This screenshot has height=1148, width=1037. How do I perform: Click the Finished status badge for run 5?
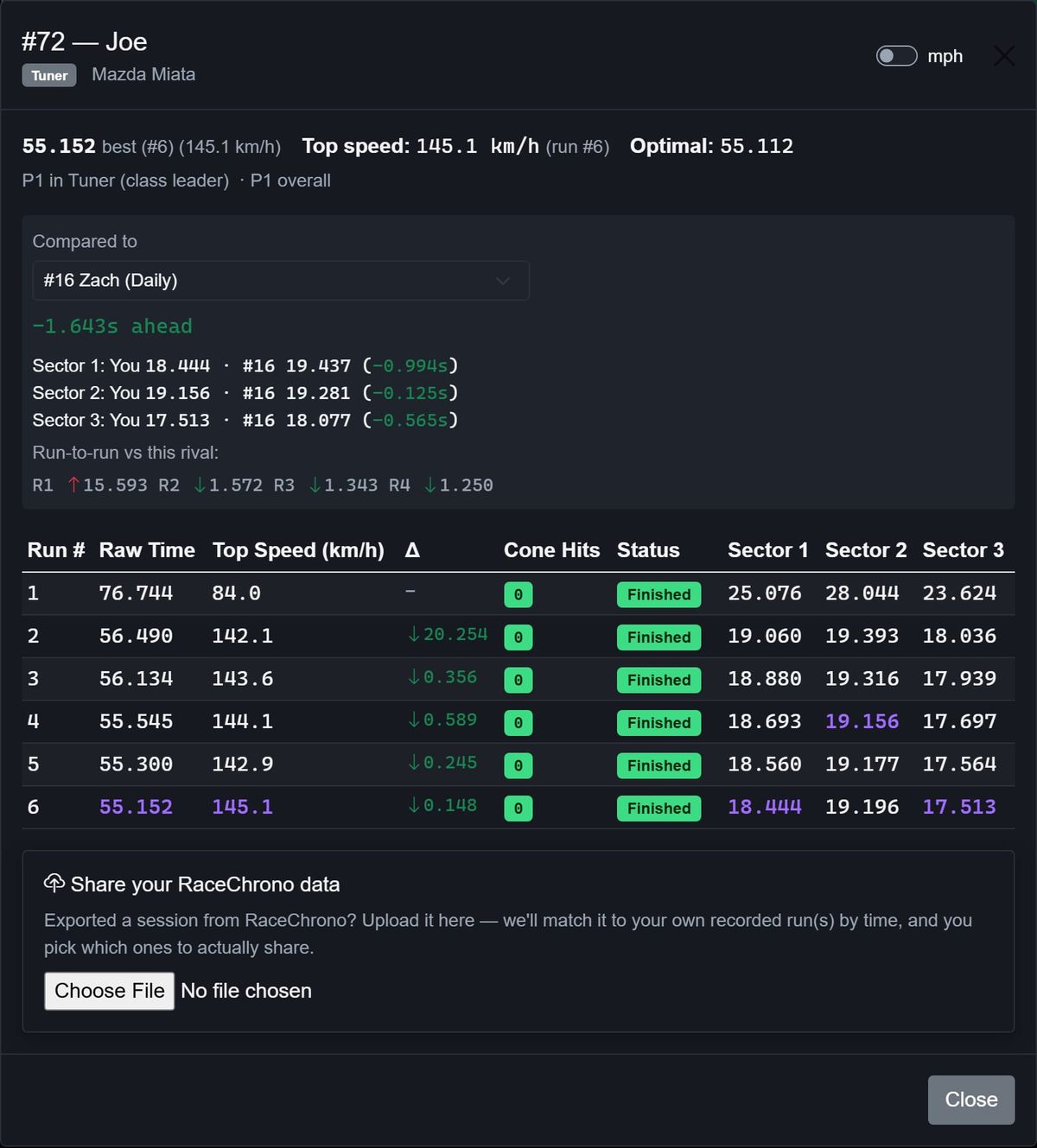(x=658, y=765)
